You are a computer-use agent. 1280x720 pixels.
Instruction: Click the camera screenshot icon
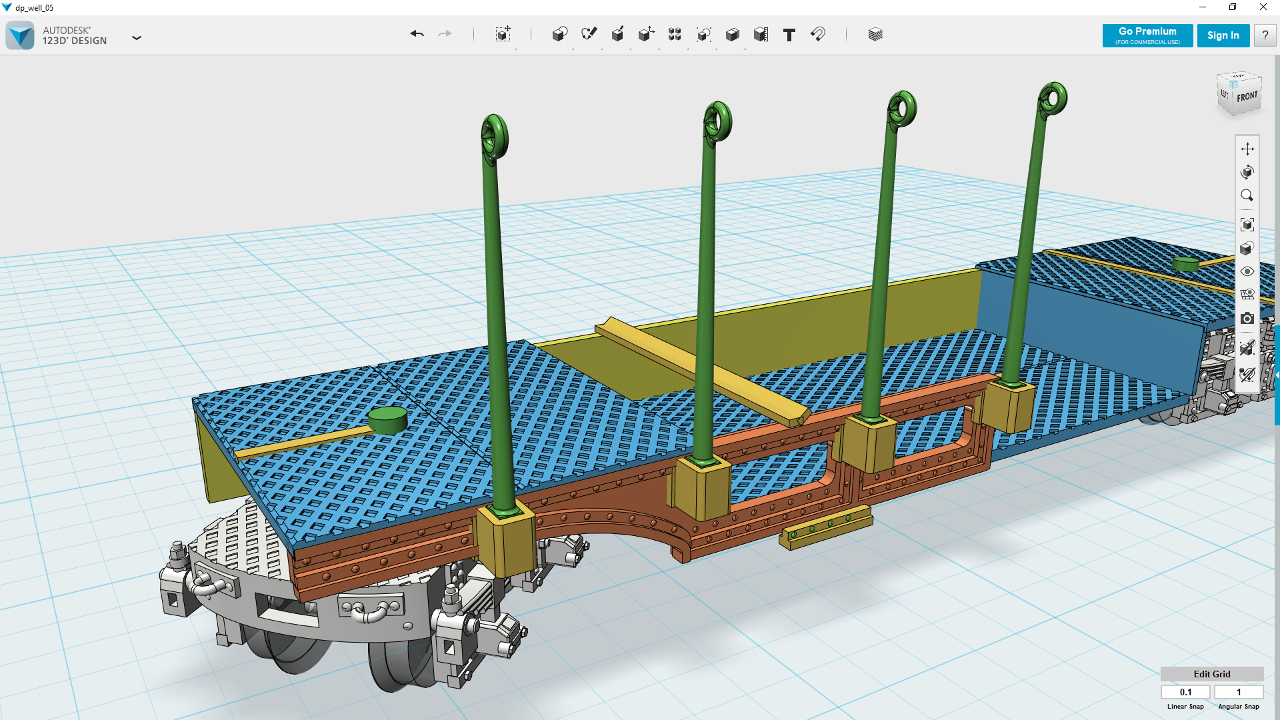point(1247,319)
